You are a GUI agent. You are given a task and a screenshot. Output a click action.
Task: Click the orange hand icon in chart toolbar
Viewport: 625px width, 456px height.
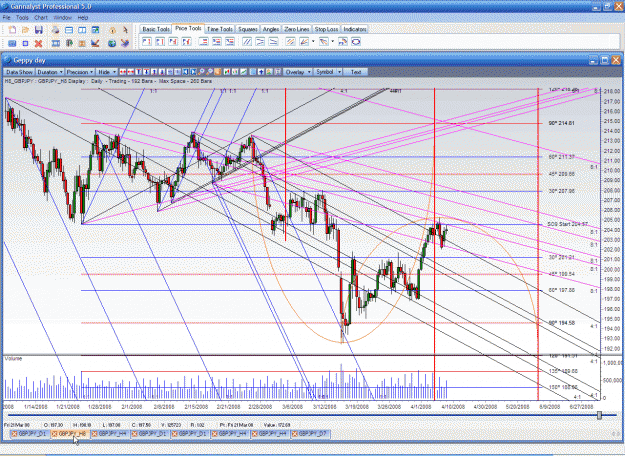coord(218,72)
